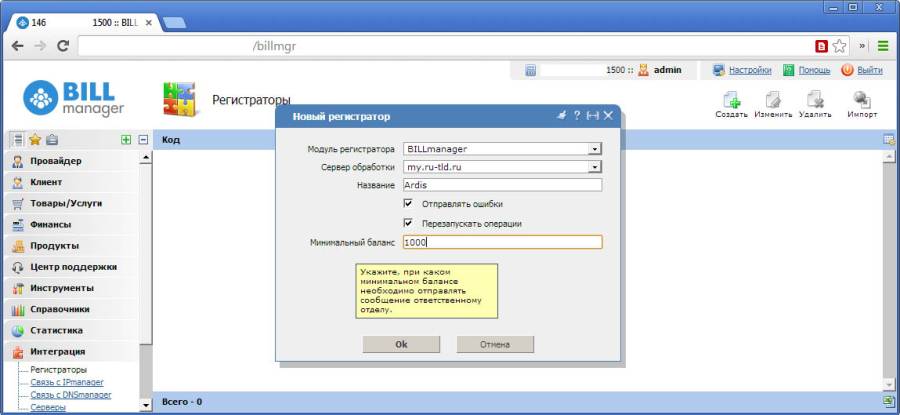
Task: Expand the Провайдер menu section
Action: pyautogui.click(x=71, y=161)
